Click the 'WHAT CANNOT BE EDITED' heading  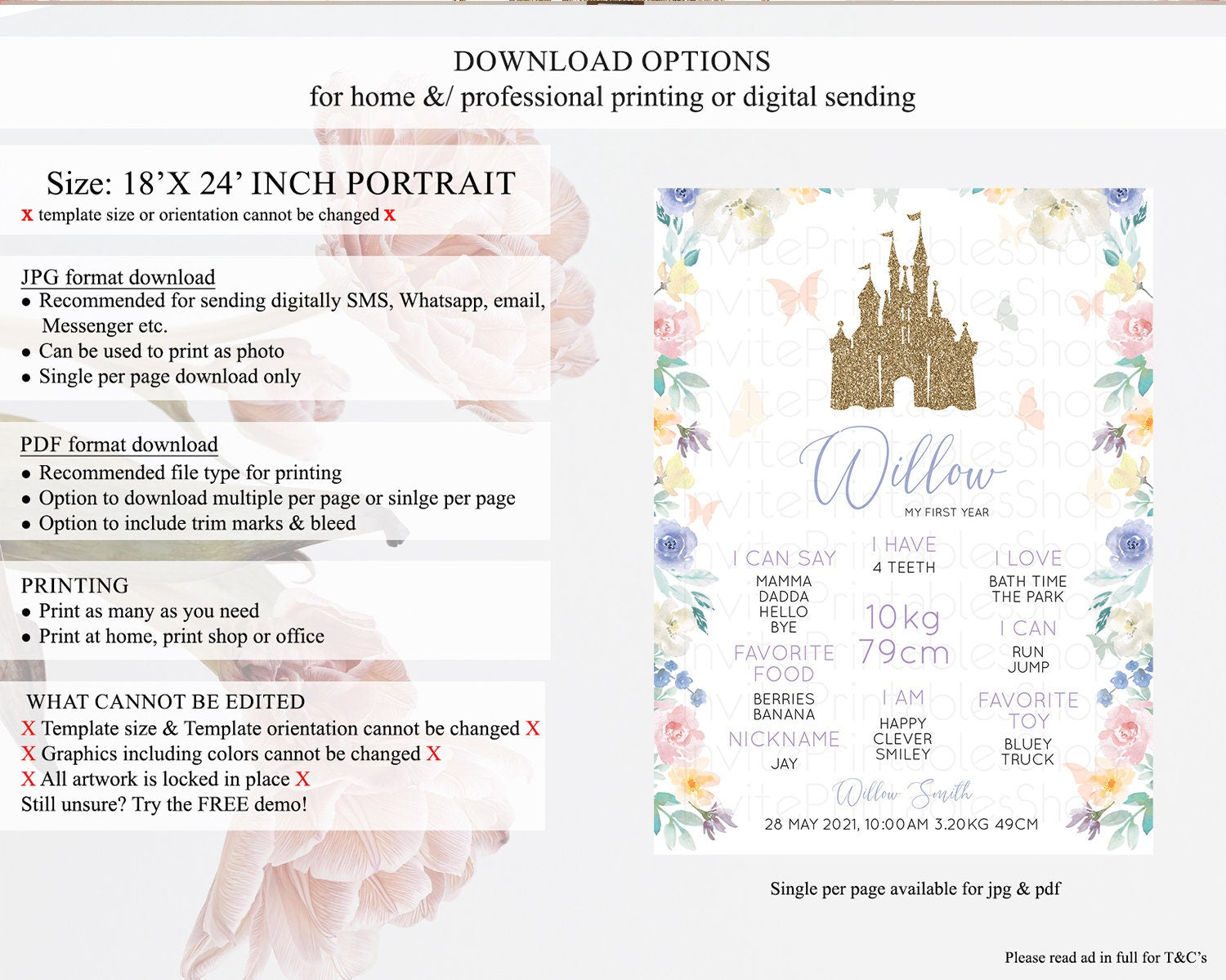pos(166,701)
